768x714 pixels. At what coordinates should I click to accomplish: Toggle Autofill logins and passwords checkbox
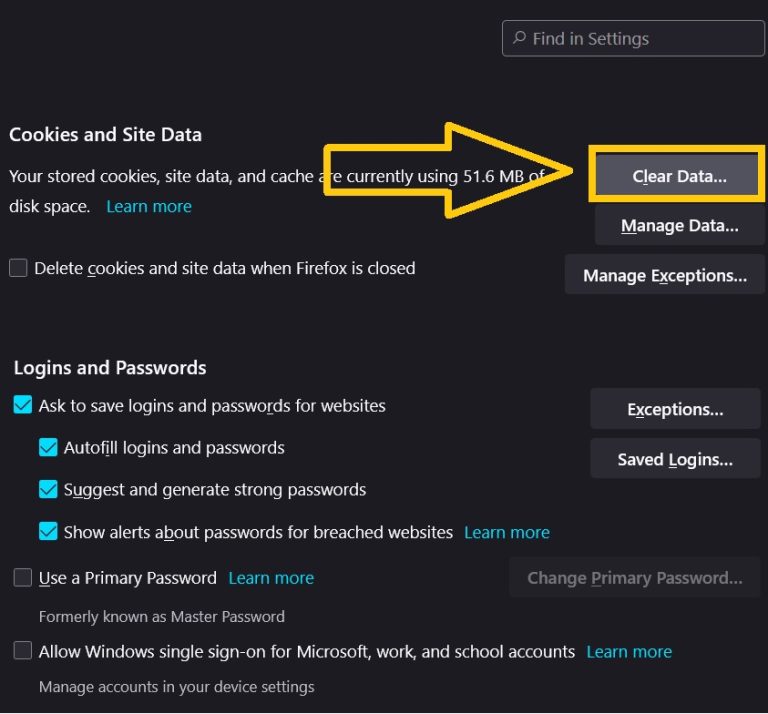point(48,447)
